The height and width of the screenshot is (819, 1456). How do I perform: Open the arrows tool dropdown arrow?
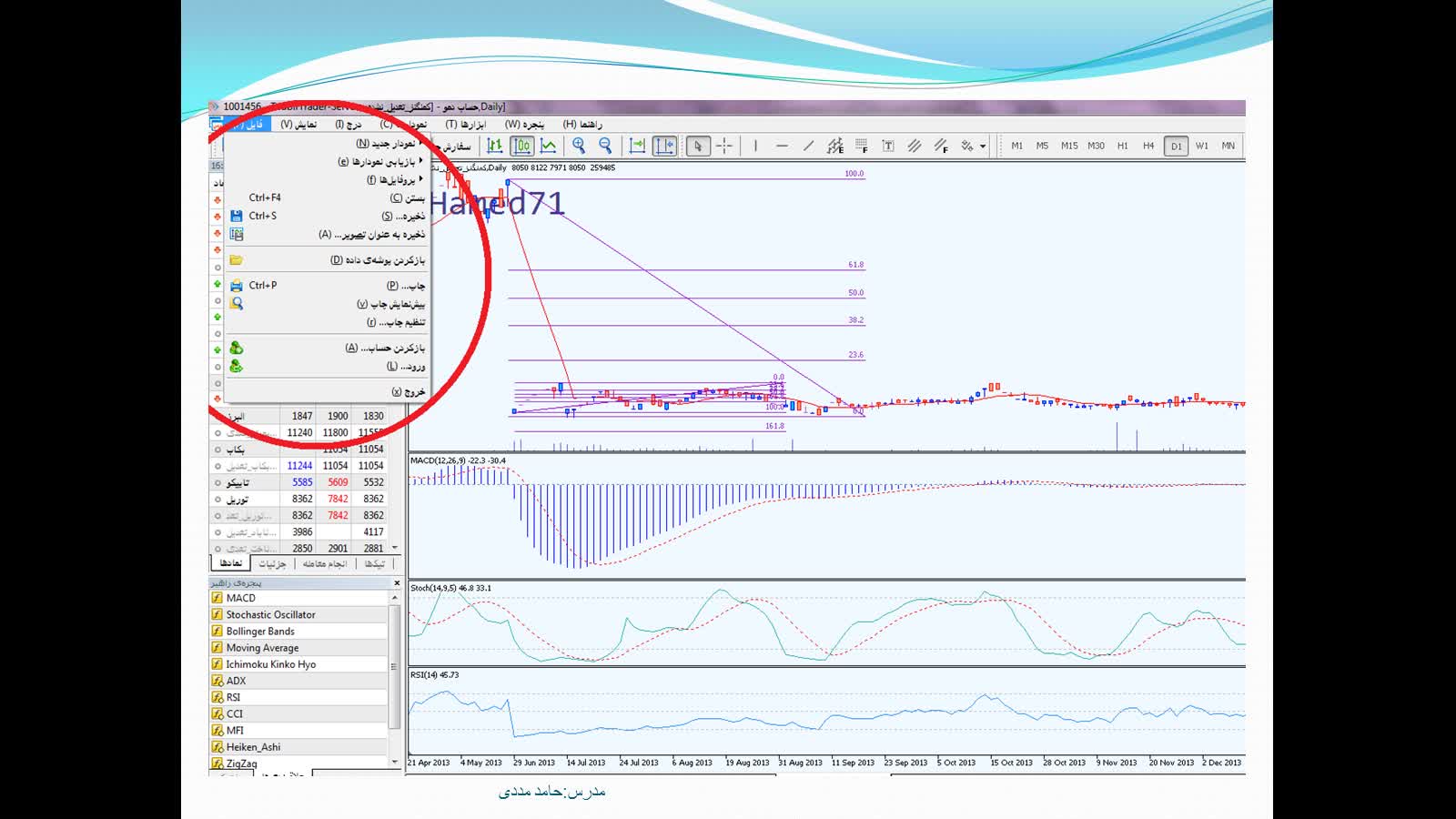(x=983, y=147)
